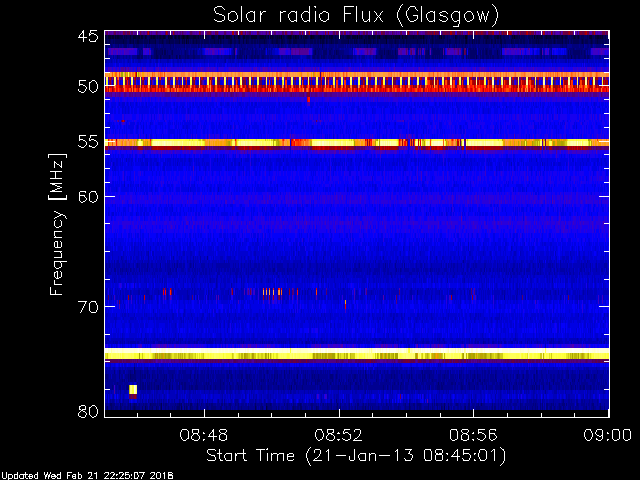Click the bright yellow square burst near 78 MHz
Screen dimensions: 640x480
[x=133, y=389]
